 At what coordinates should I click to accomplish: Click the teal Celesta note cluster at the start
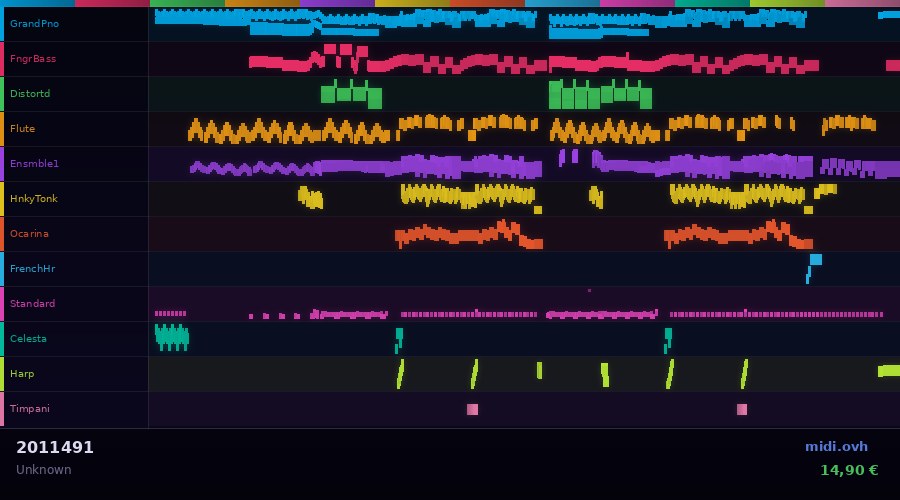tap(171, 338)
